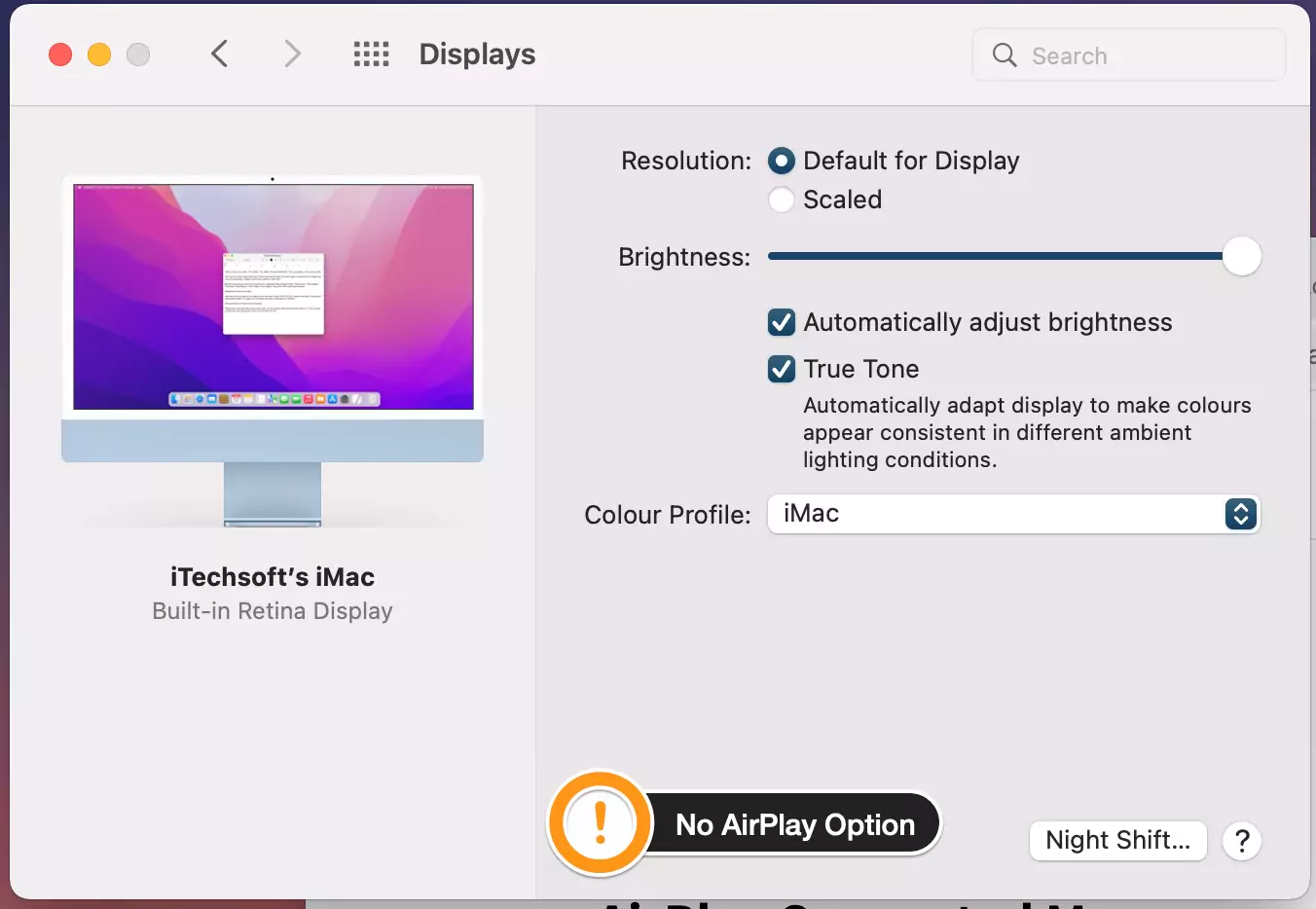Show all preferences grid icon
The width and height of the screenshot is (1316, 909).
point(371,54)
